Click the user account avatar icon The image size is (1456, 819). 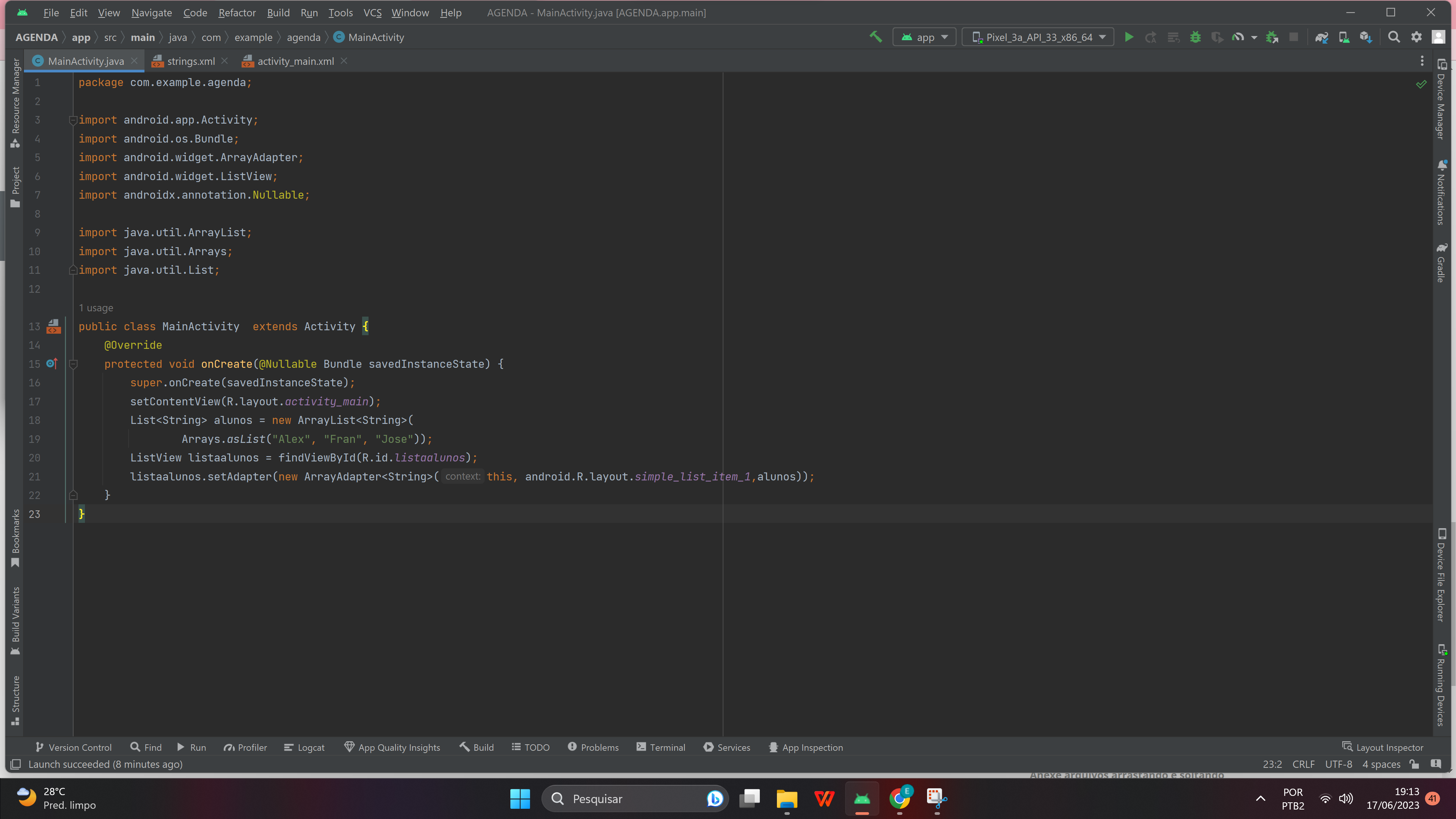point(1439,37)
